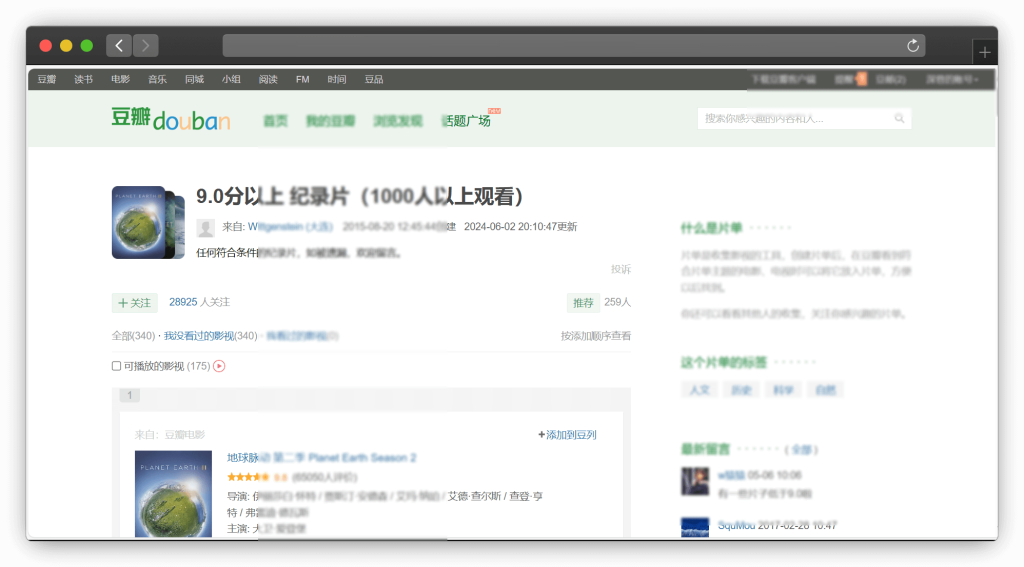Open 读书 in the top navigation
This screenshot has height=567, width=1024.
[83, 79]
